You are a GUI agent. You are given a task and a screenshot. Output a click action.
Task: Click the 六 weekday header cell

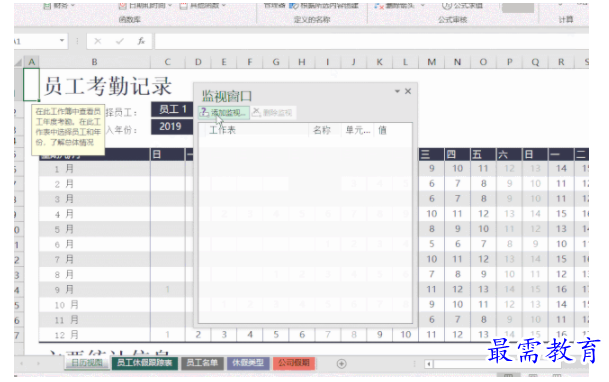[509, 155]
